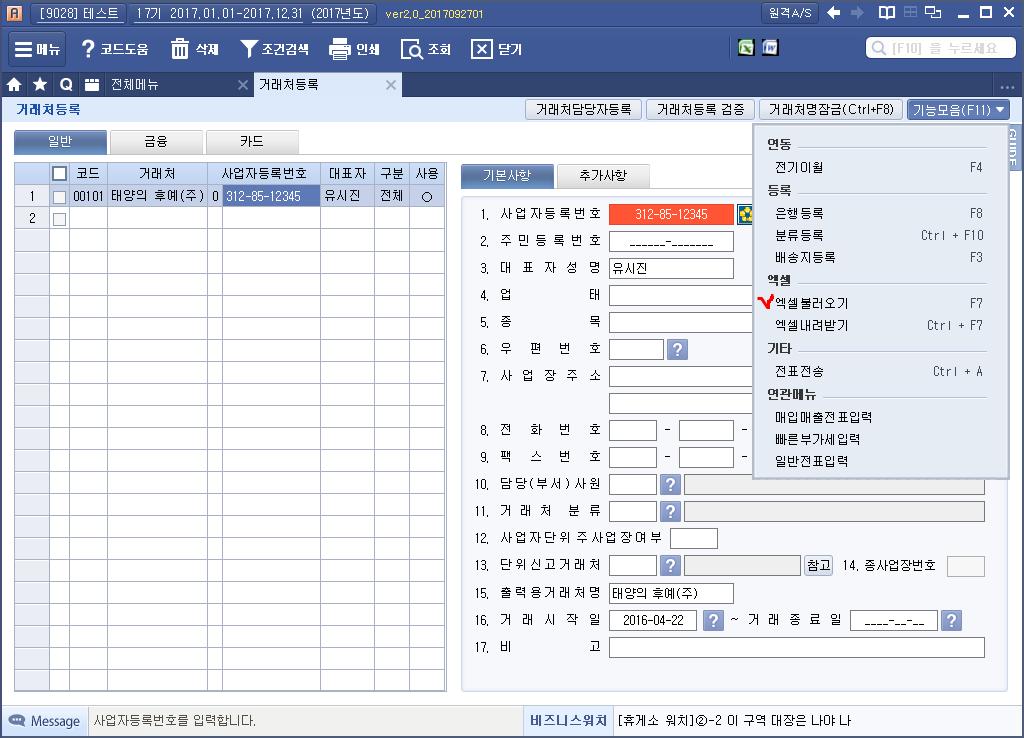Click the multi-window icon in title bar

[934, 12]
